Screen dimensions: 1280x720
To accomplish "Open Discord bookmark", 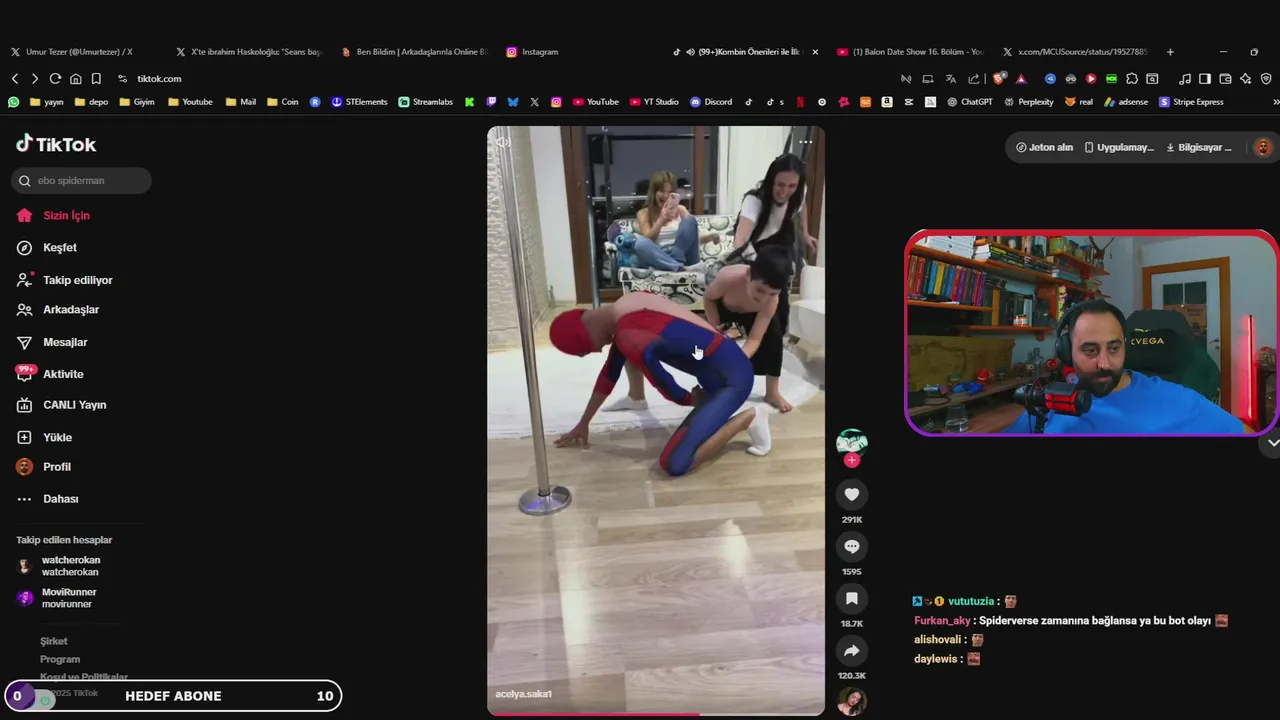I will [x=711, y=102].
